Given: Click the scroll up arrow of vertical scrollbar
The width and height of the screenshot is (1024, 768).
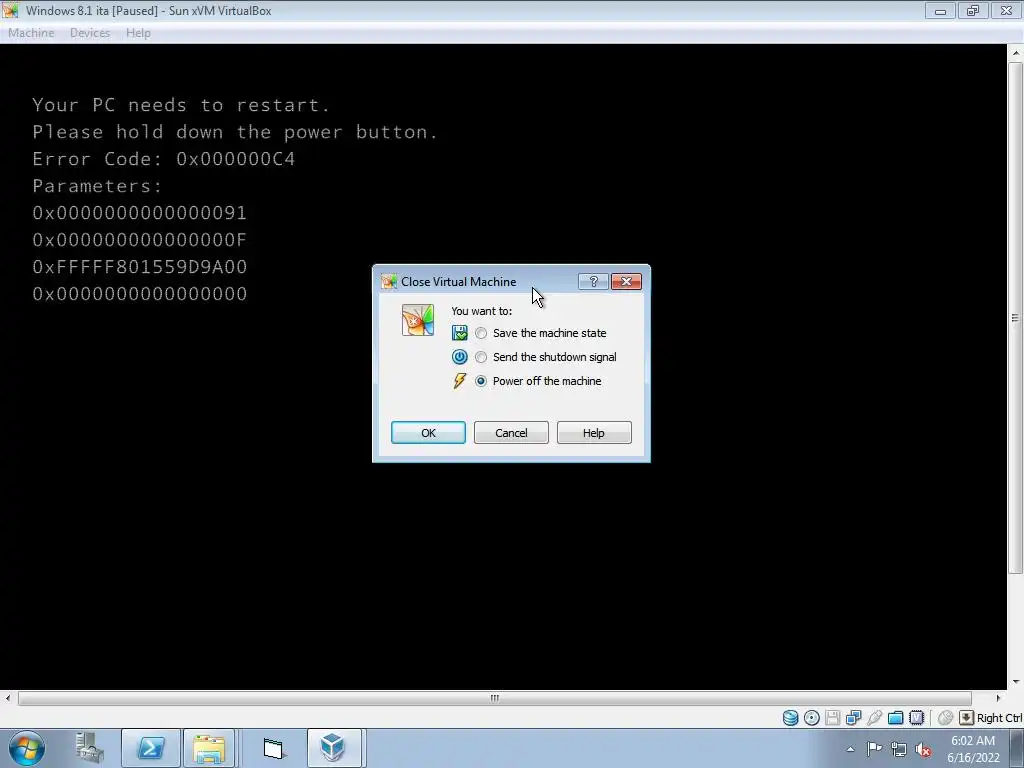Looking at the screenshot, I should [x=1016, y=52].
